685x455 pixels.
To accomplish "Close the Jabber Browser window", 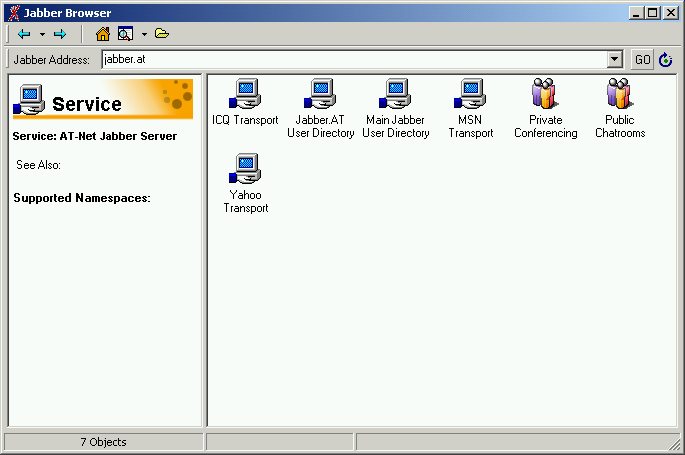I will 671,13.
